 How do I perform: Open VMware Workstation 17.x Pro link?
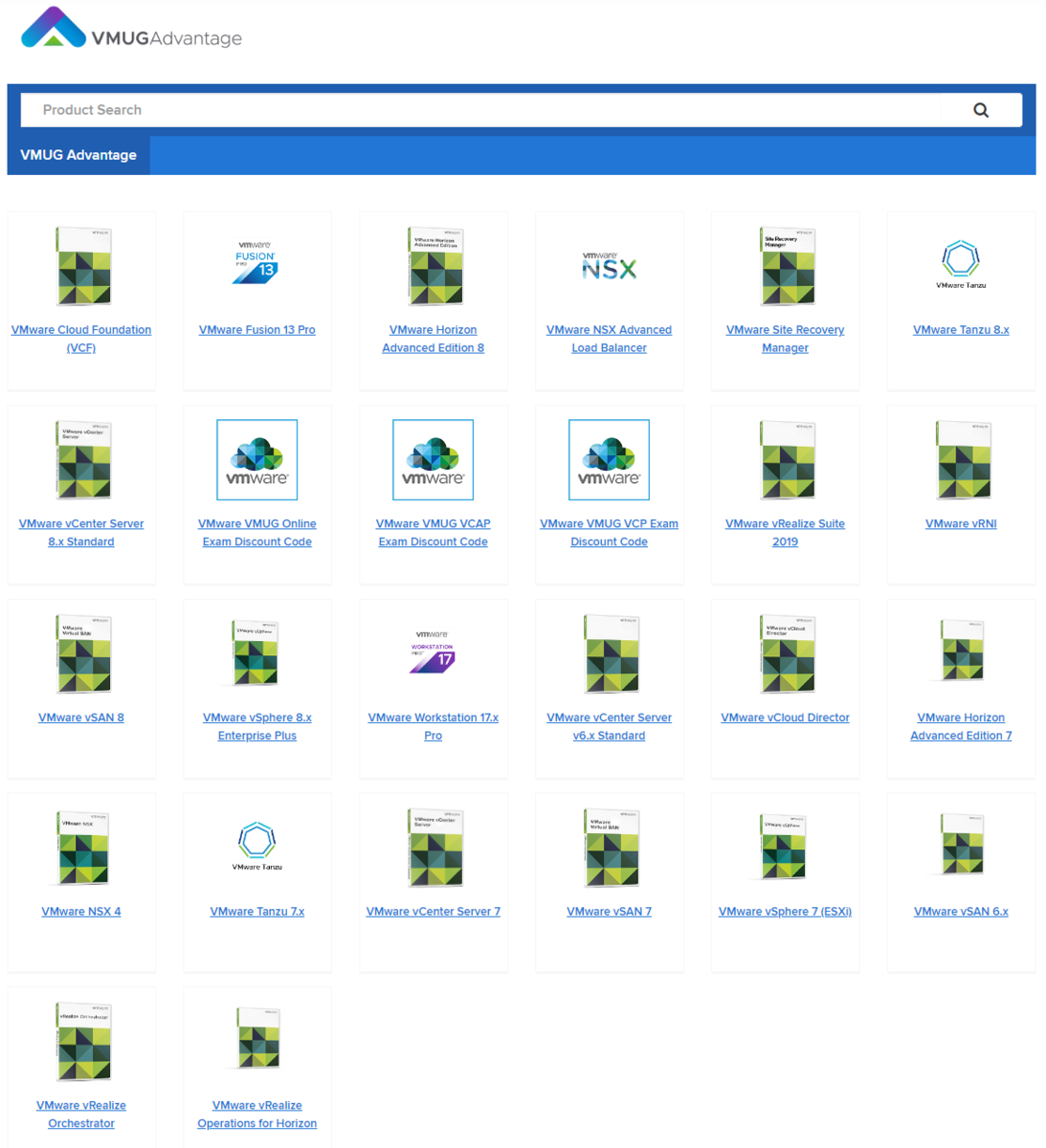(434, 727)
